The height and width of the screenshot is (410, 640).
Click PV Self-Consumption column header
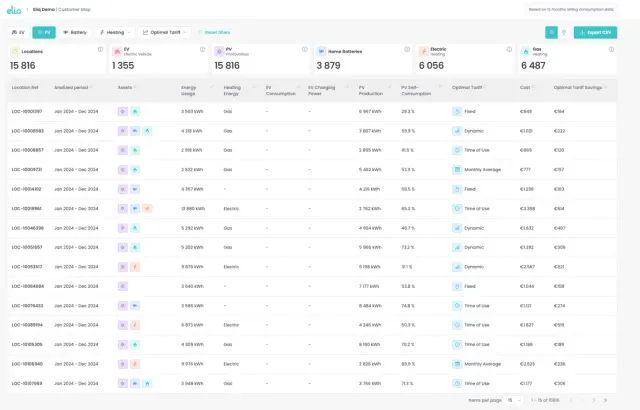pyautogui.click(x=416, y=91)
